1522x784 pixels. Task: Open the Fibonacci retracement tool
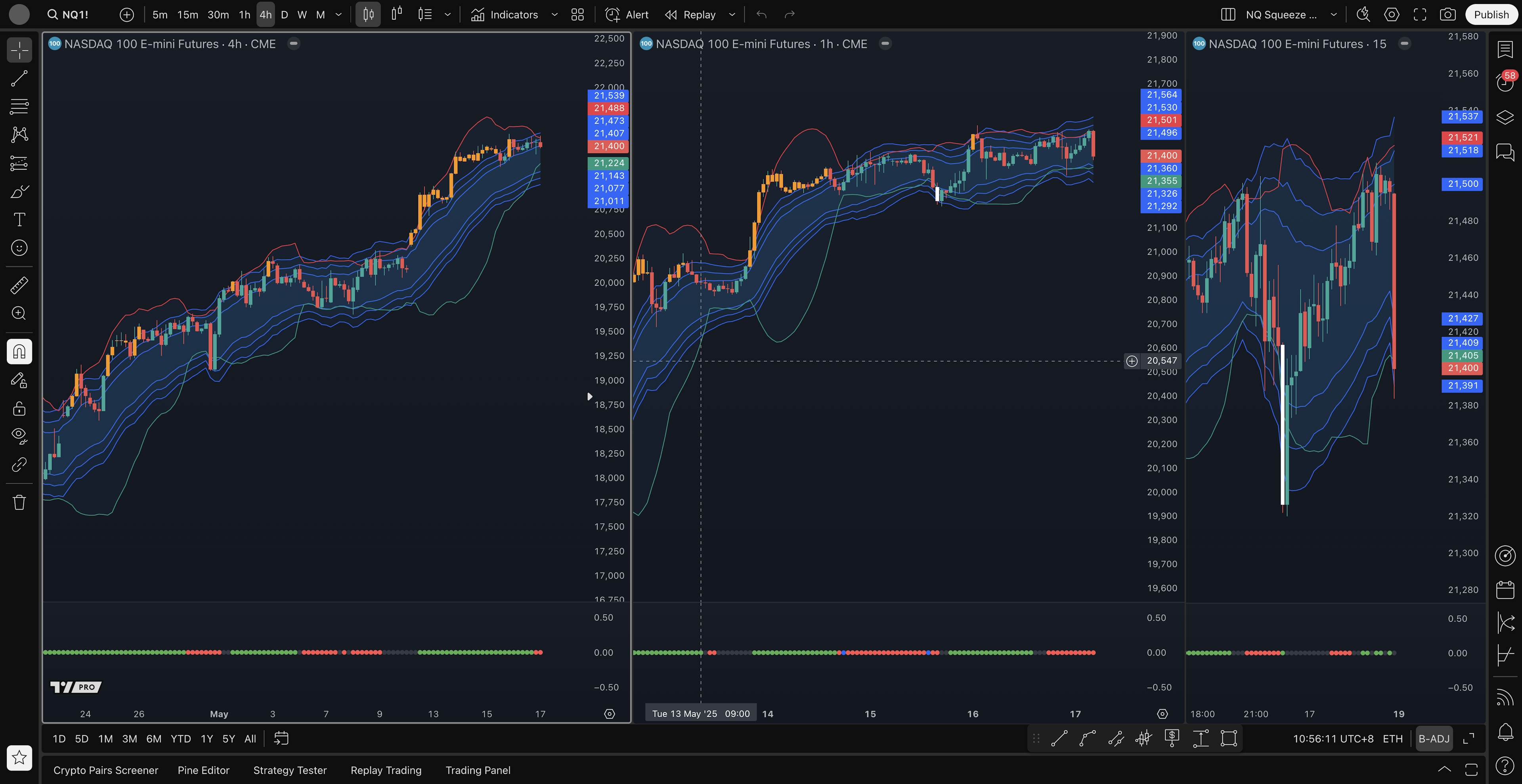19,107
